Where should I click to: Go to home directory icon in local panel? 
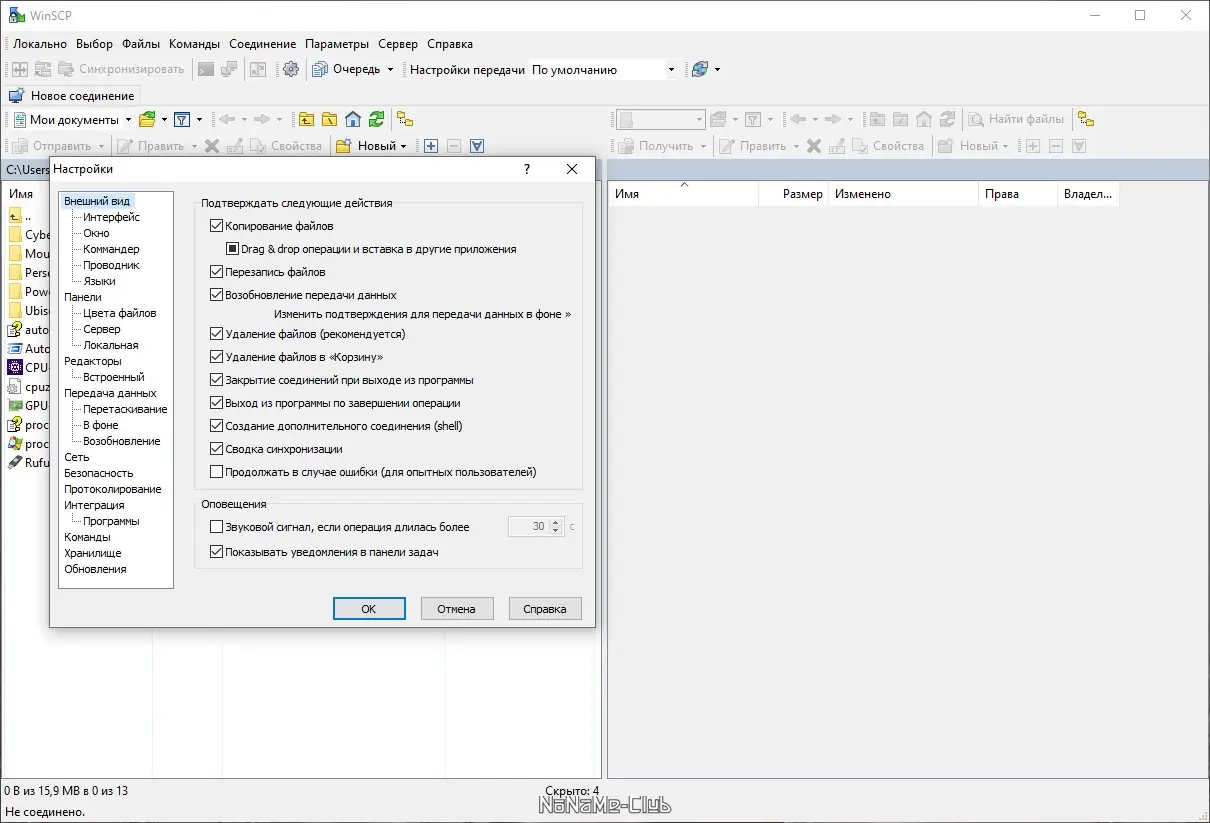click(352, 119)
